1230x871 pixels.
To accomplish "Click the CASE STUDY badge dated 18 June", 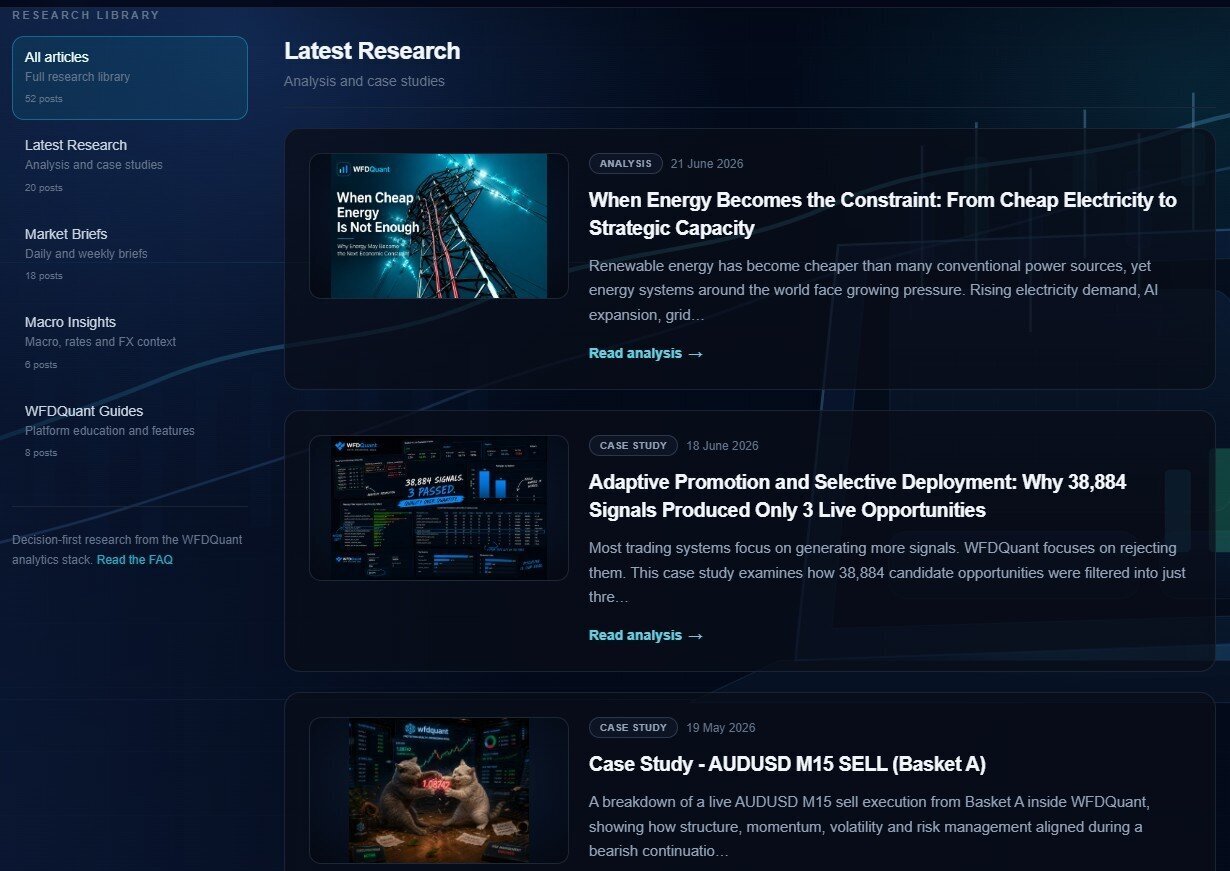I will [x=633, y=446].
